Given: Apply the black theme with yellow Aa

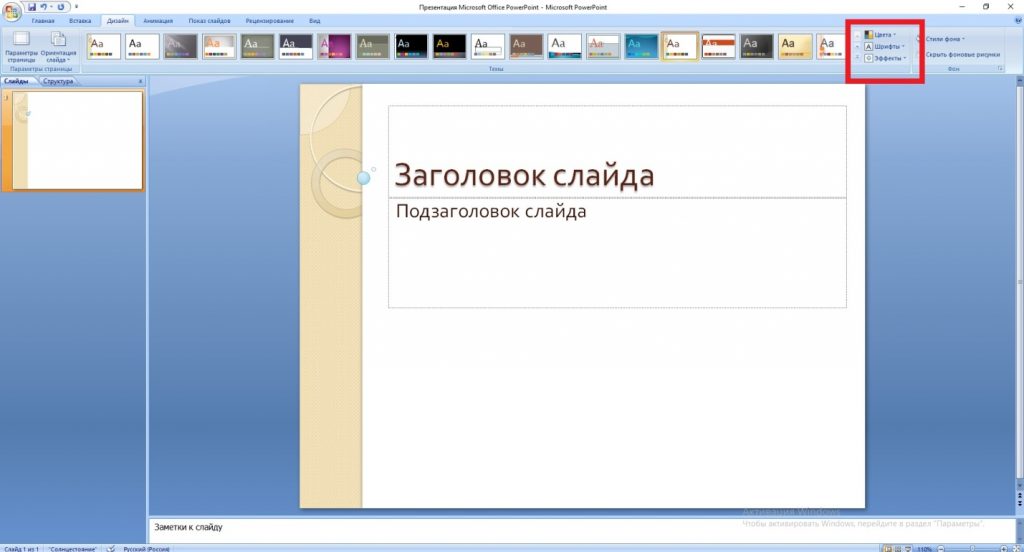Looking at the screenshot, I should coord(449,46).
